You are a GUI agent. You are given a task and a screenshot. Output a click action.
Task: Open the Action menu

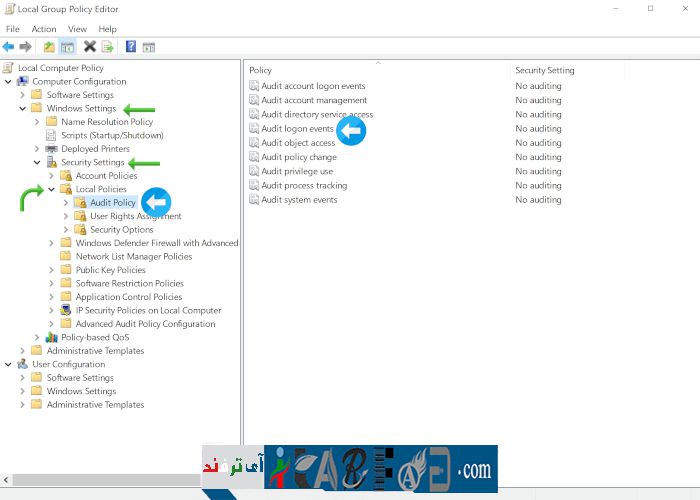44,29
